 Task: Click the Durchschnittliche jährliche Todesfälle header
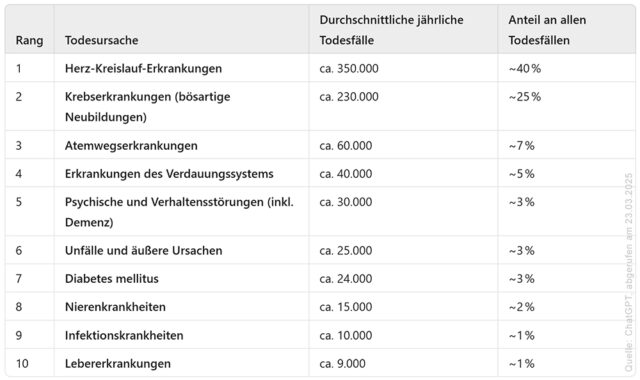point(391,30)
